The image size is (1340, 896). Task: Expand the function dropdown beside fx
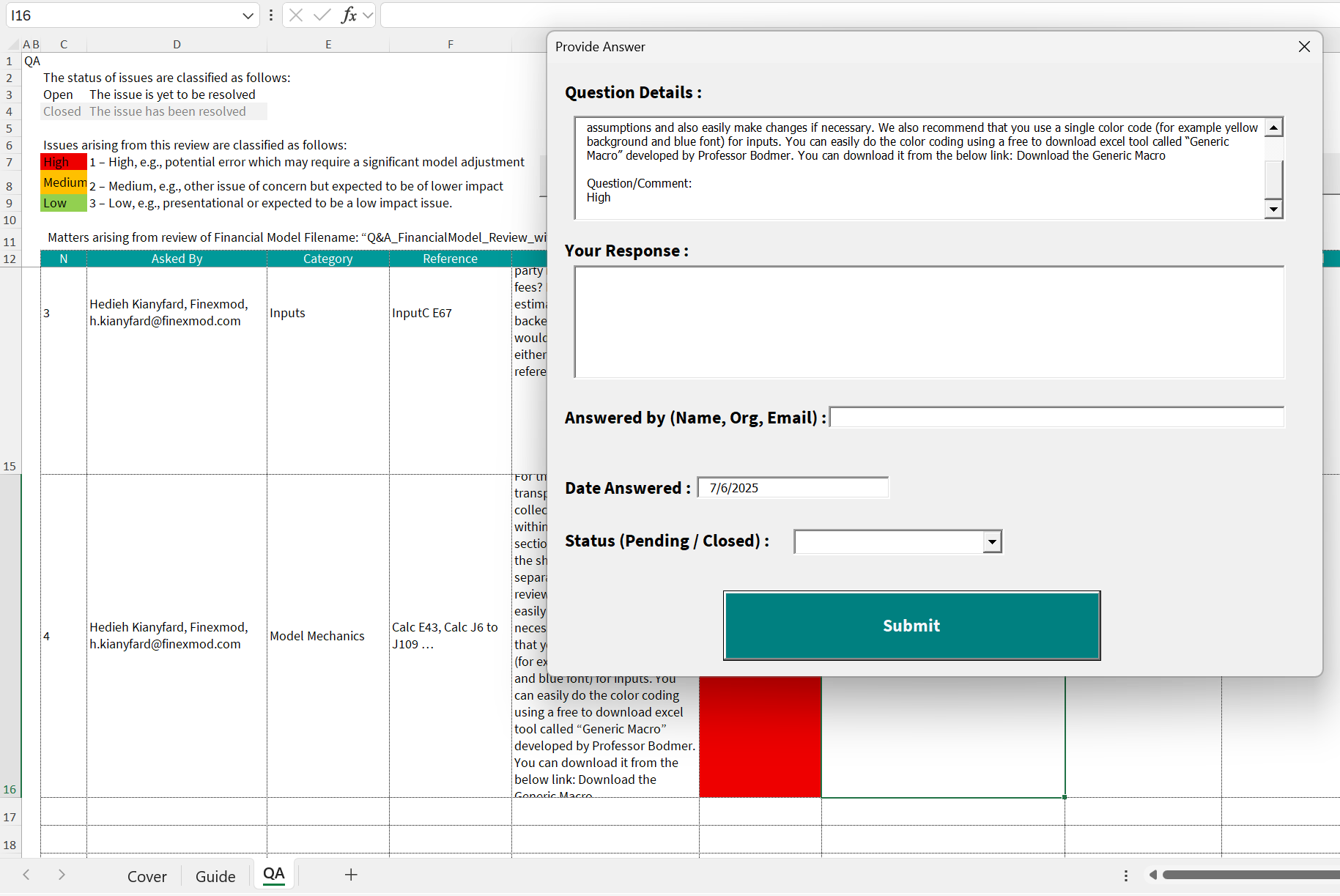368,15
